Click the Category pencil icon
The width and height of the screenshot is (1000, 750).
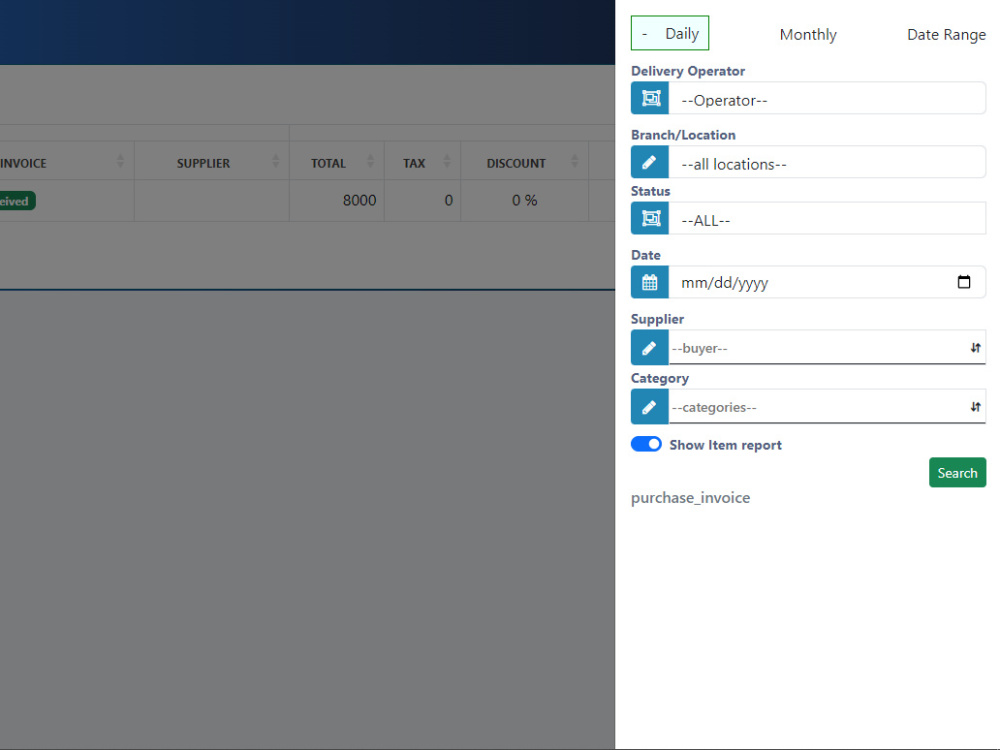tap(650, 407)
